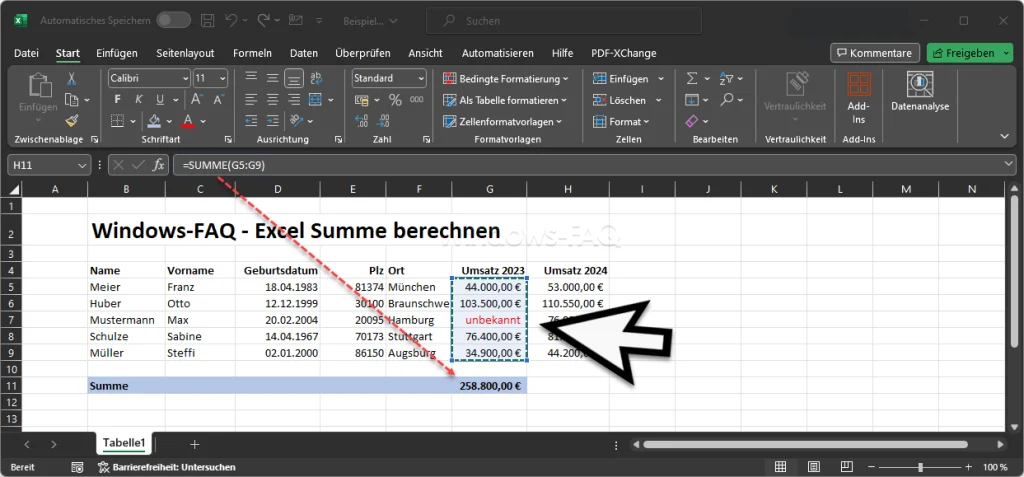Toggle middle align button
The height and width of the screenshot is (477, 1024).
tap(272, 79)
